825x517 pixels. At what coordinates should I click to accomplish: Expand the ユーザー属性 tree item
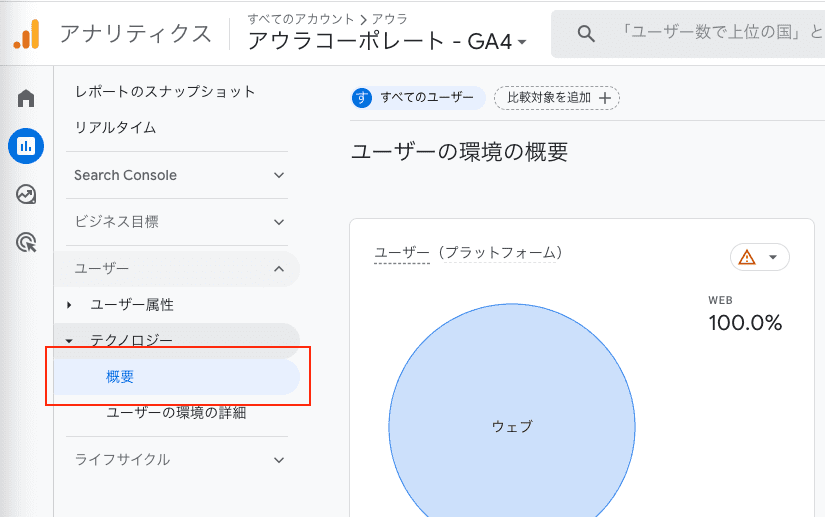(69, 305)
